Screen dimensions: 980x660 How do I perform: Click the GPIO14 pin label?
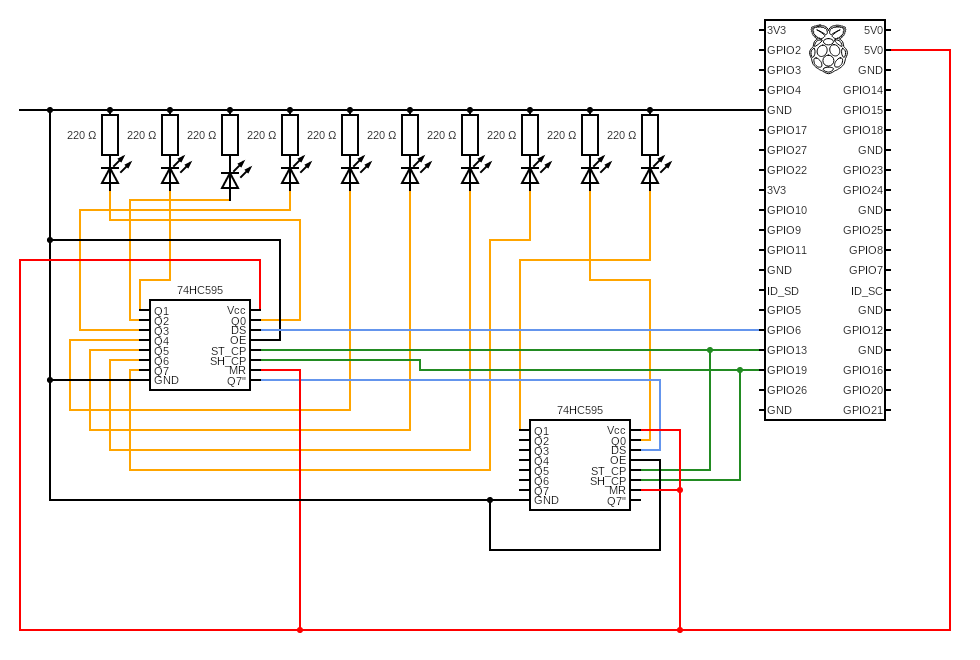(x=862, y=90)
